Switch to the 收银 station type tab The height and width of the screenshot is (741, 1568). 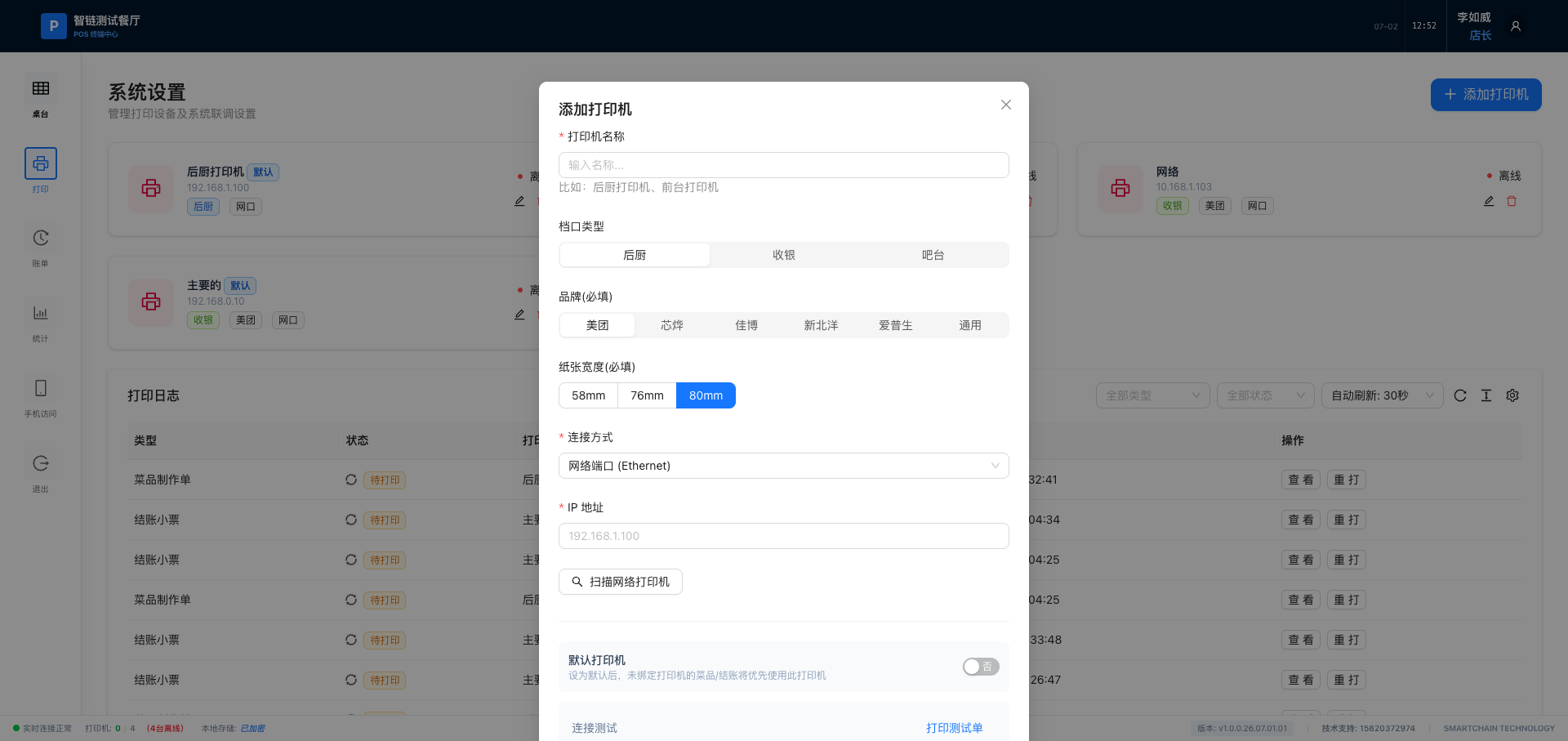(x=784, y=255)
